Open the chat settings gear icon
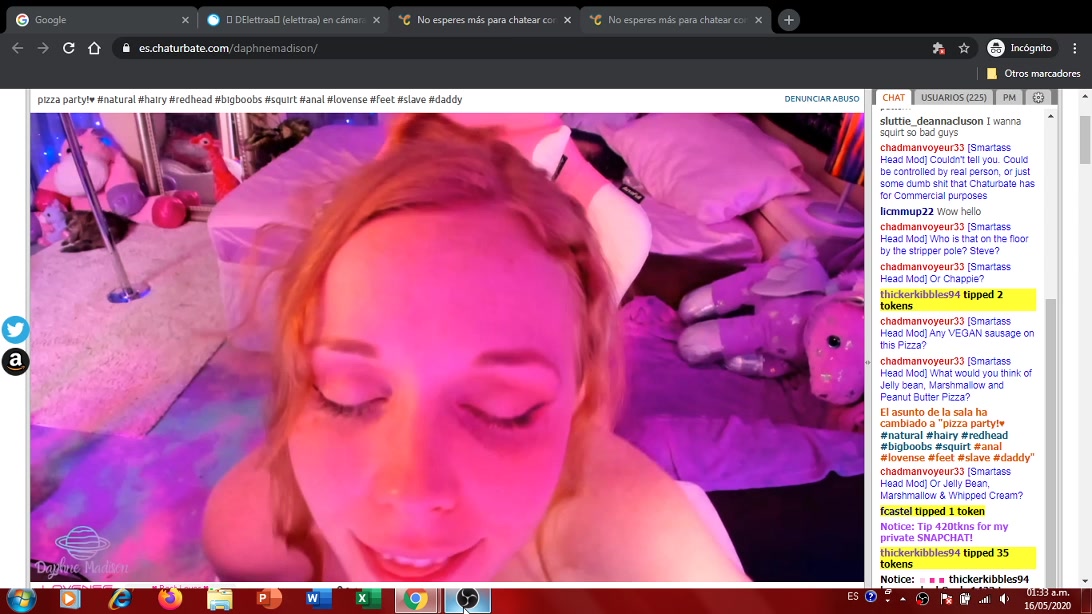Viewport: 1092px width, 614px height. [x=1038, y=98]
